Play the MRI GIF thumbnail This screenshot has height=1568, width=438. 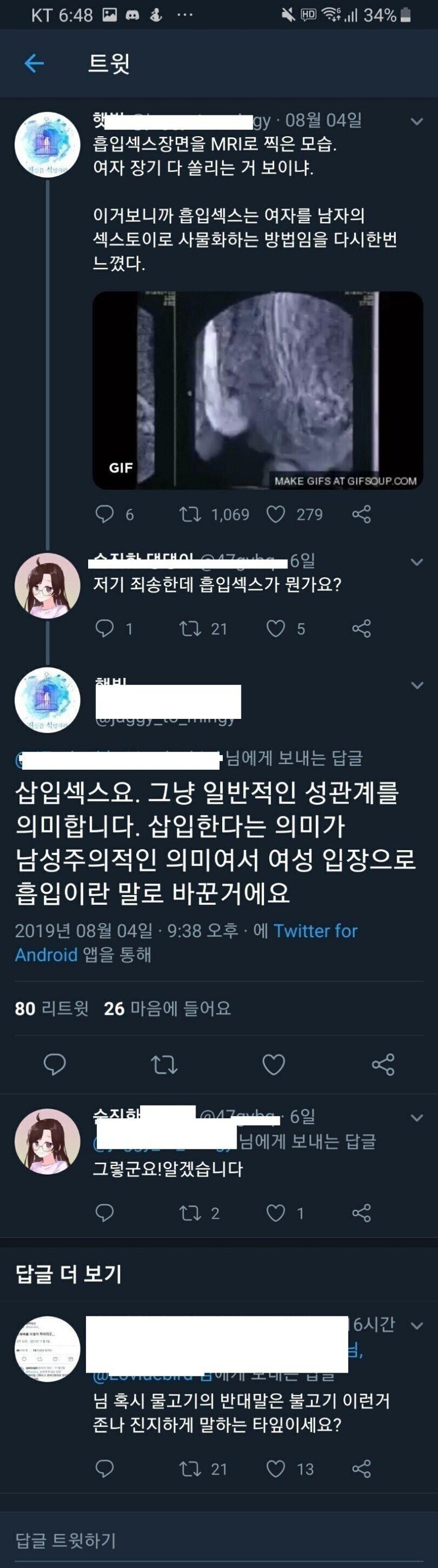tap(258, 390)
